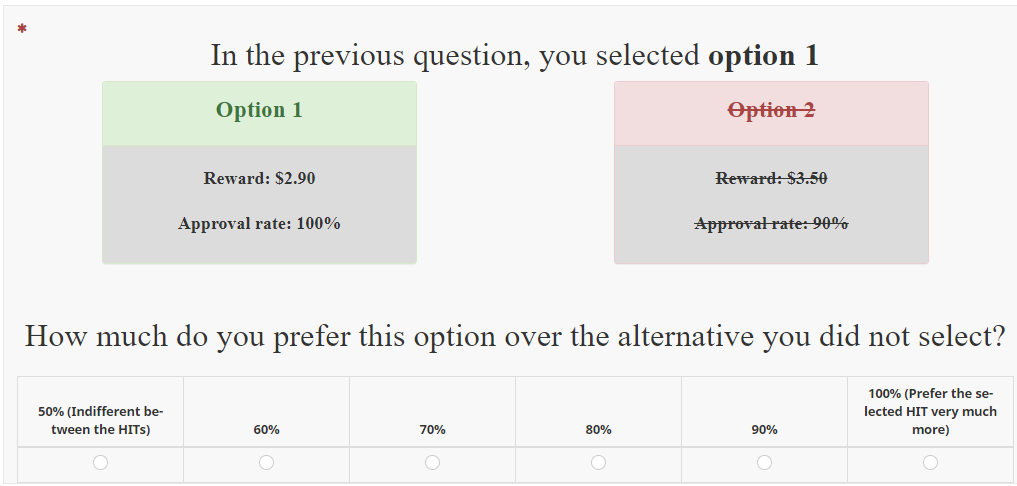Image resolution: width=1017 pixels, height=486 pixels.
Task: Click the green Option 1 card header
Action: click(259, 110)
